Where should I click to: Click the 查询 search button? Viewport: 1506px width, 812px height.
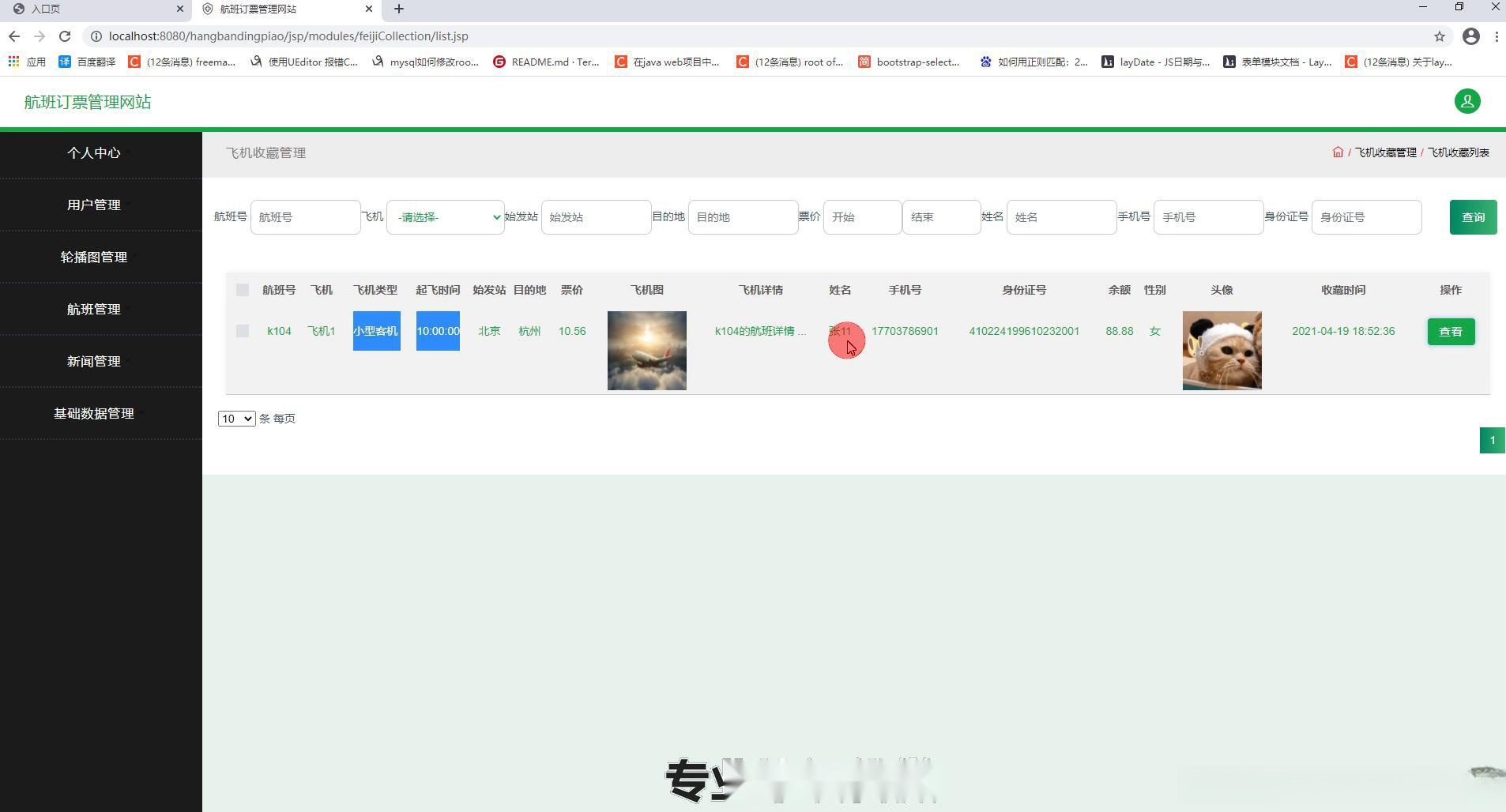[1473, 217]
